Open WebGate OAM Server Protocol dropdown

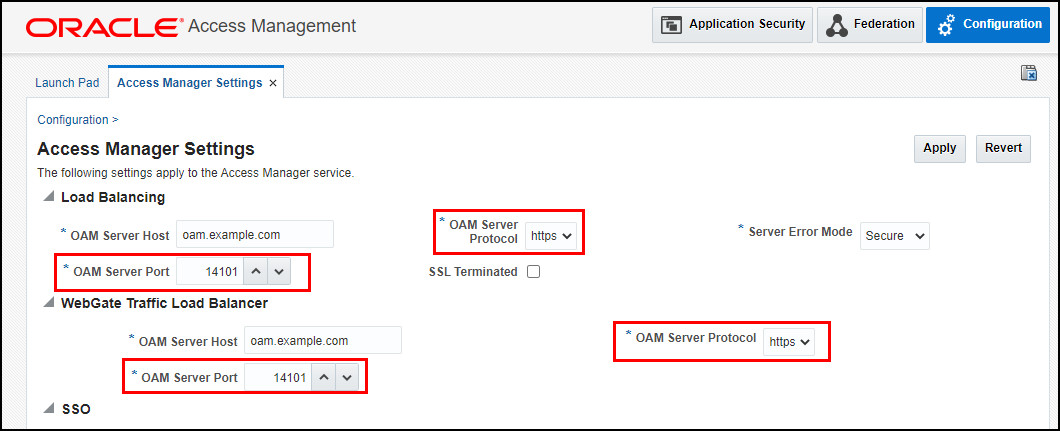point(789,342)
